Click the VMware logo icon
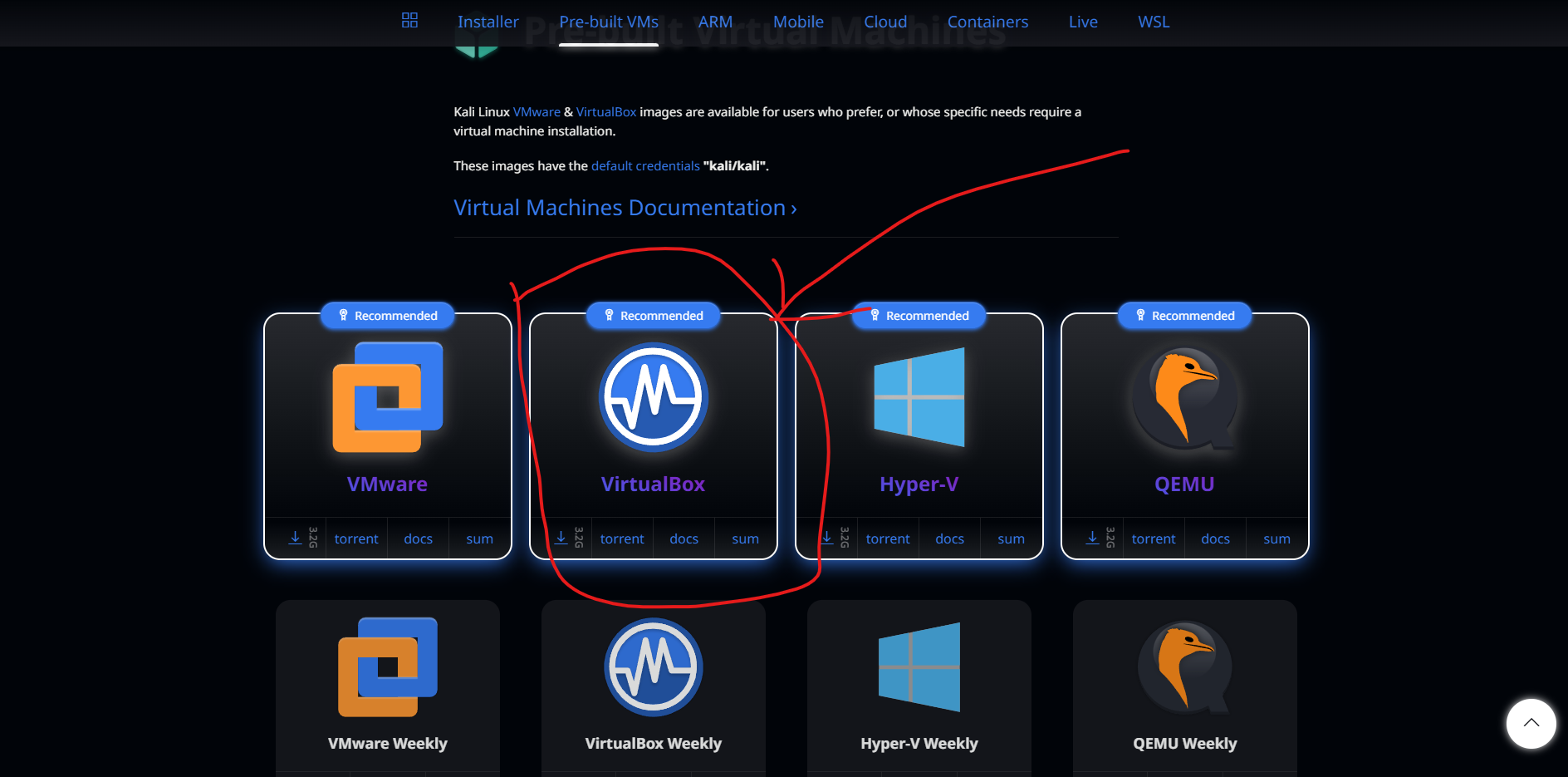Screen dimensions: 1568x777 point(388,397)
